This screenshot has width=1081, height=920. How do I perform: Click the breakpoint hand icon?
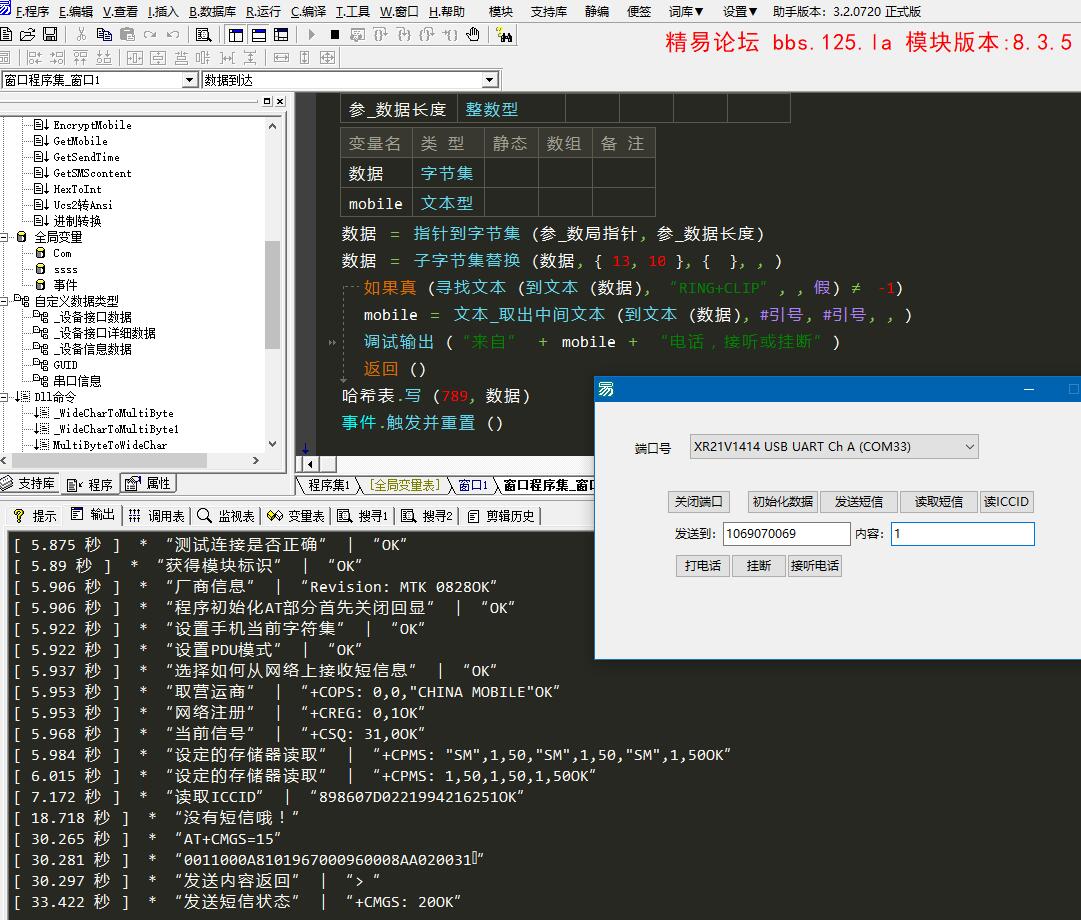point(473,34)
